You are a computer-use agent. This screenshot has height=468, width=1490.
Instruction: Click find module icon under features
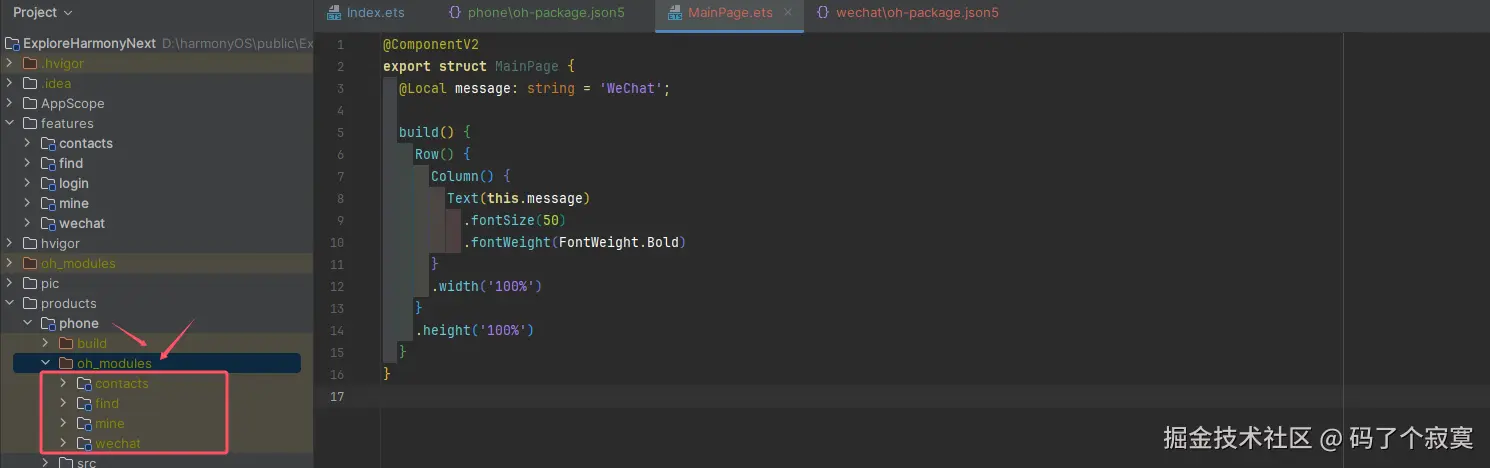pos(48,164)
